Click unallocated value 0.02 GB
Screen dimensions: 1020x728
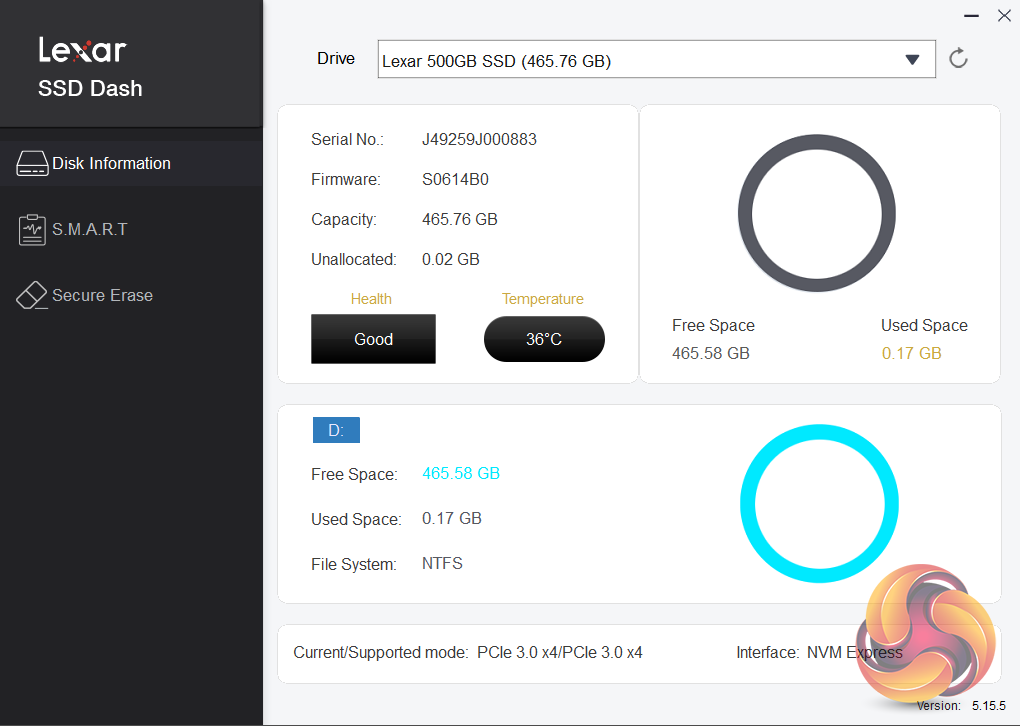click(451, 260)
